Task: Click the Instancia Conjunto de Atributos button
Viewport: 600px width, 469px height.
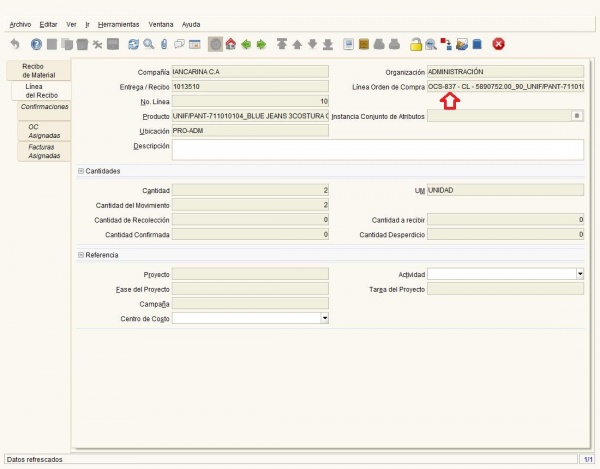Action: 577,116
